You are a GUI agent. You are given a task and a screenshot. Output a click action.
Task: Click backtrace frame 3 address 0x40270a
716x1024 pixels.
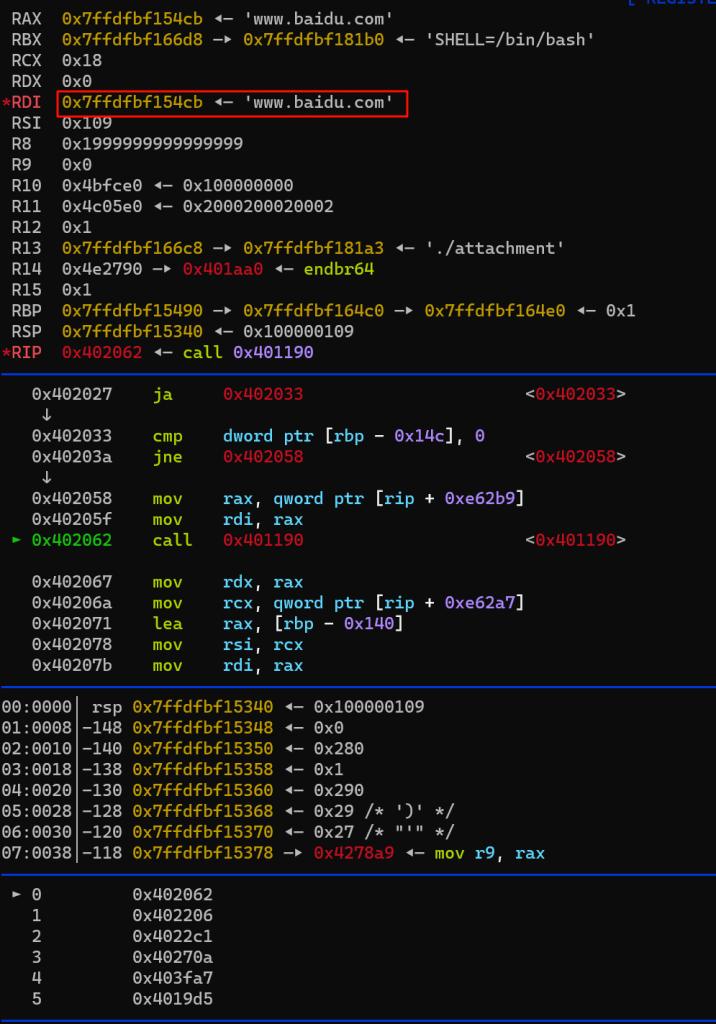coord(172,957)
